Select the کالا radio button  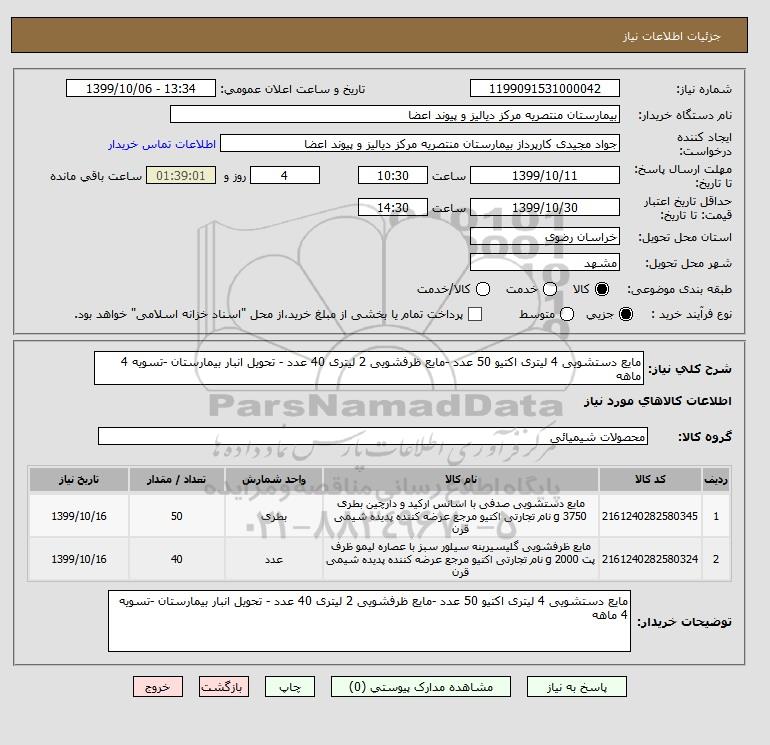[602, 289]
